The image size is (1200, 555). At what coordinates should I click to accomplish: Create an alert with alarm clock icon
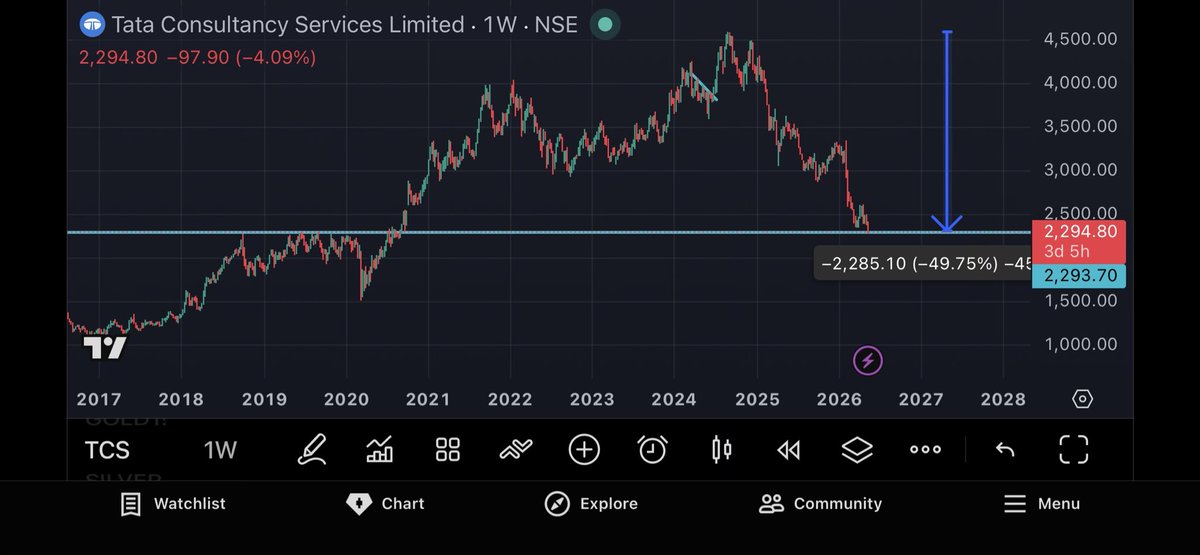coord(652,450)
